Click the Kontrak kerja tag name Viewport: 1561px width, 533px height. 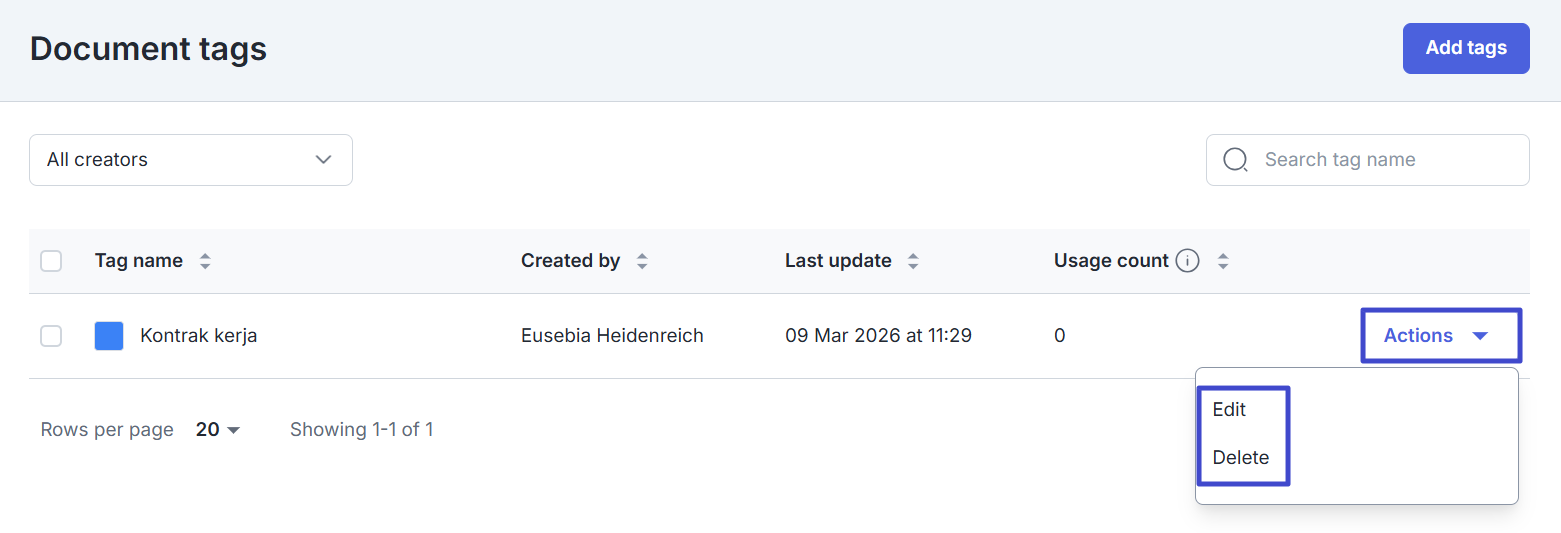tap(198, 336)
